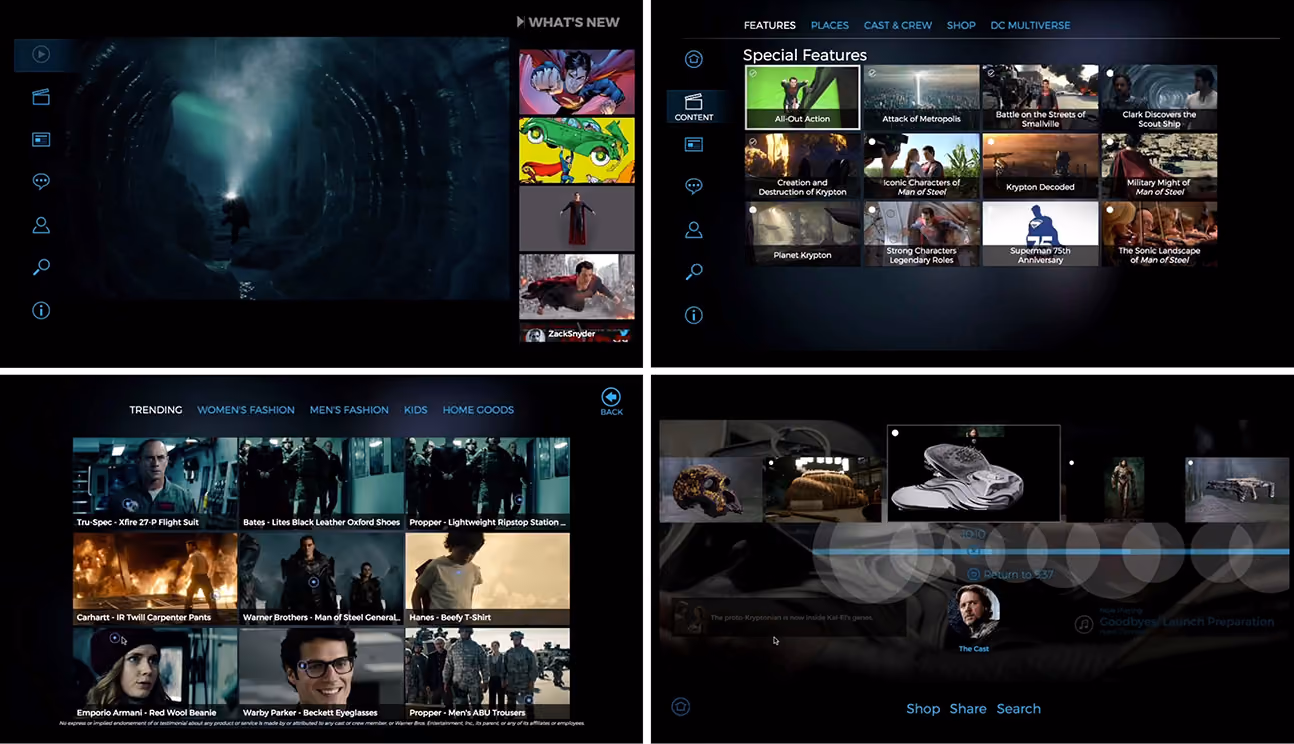Click Shop link next to Share
The width and height of the screenshot is (1294, 744).
(923, 709)
